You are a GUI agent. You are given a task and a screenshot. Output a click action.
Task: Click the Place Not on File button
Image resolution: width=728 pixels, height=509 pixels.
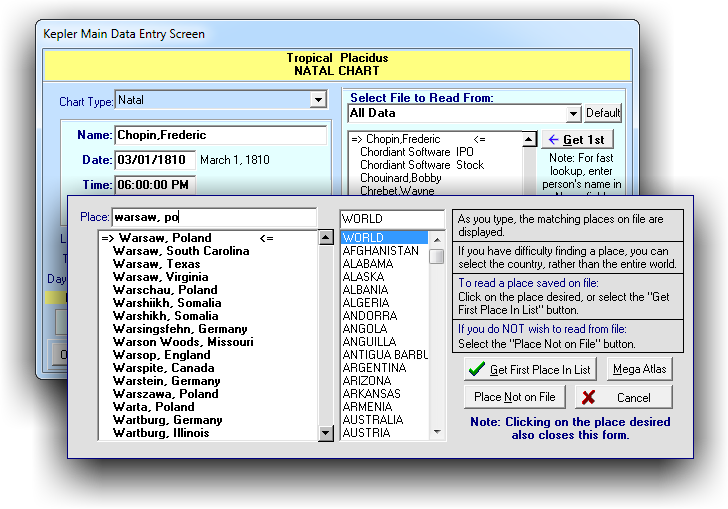pyautogui.click(x=514, y=397)
